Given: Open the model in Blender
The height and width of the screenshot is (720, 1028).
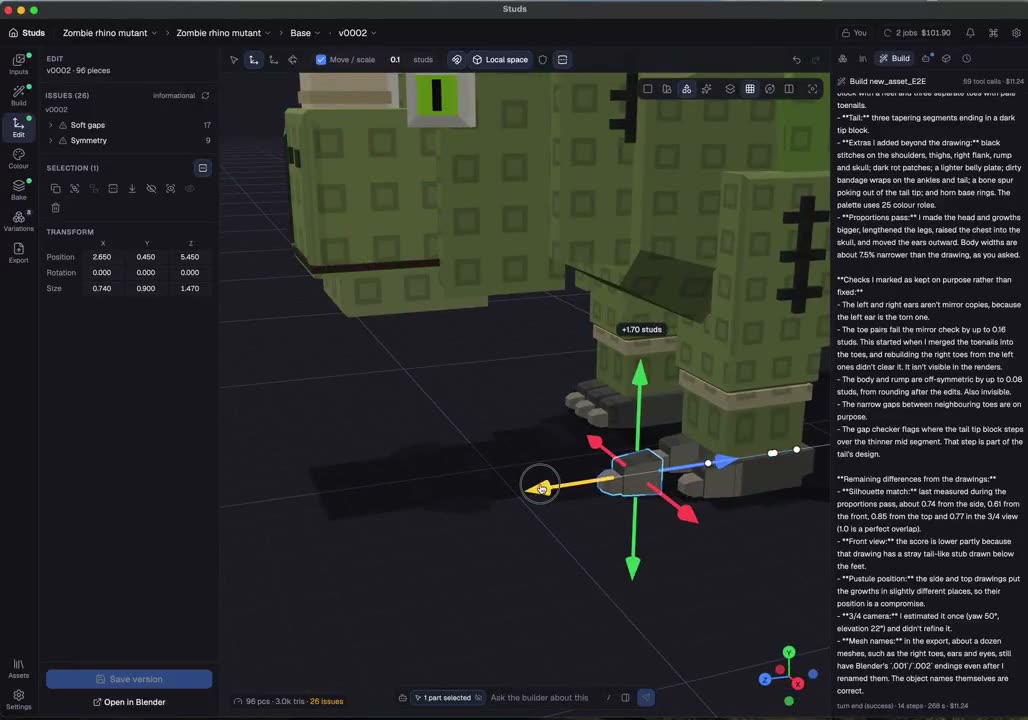Looking at the screenshot, I should tap(129, 702).
